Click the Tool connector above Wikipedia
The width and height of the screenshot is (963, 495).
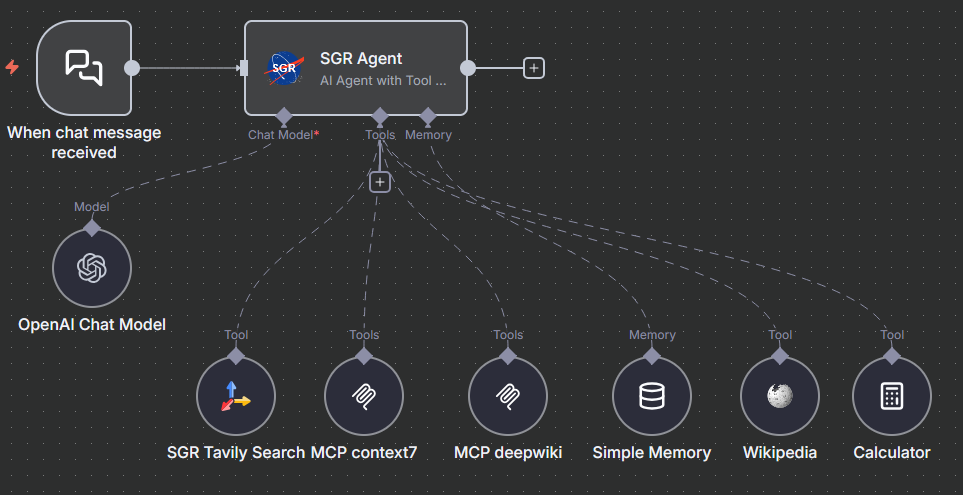tap(780, 356)
